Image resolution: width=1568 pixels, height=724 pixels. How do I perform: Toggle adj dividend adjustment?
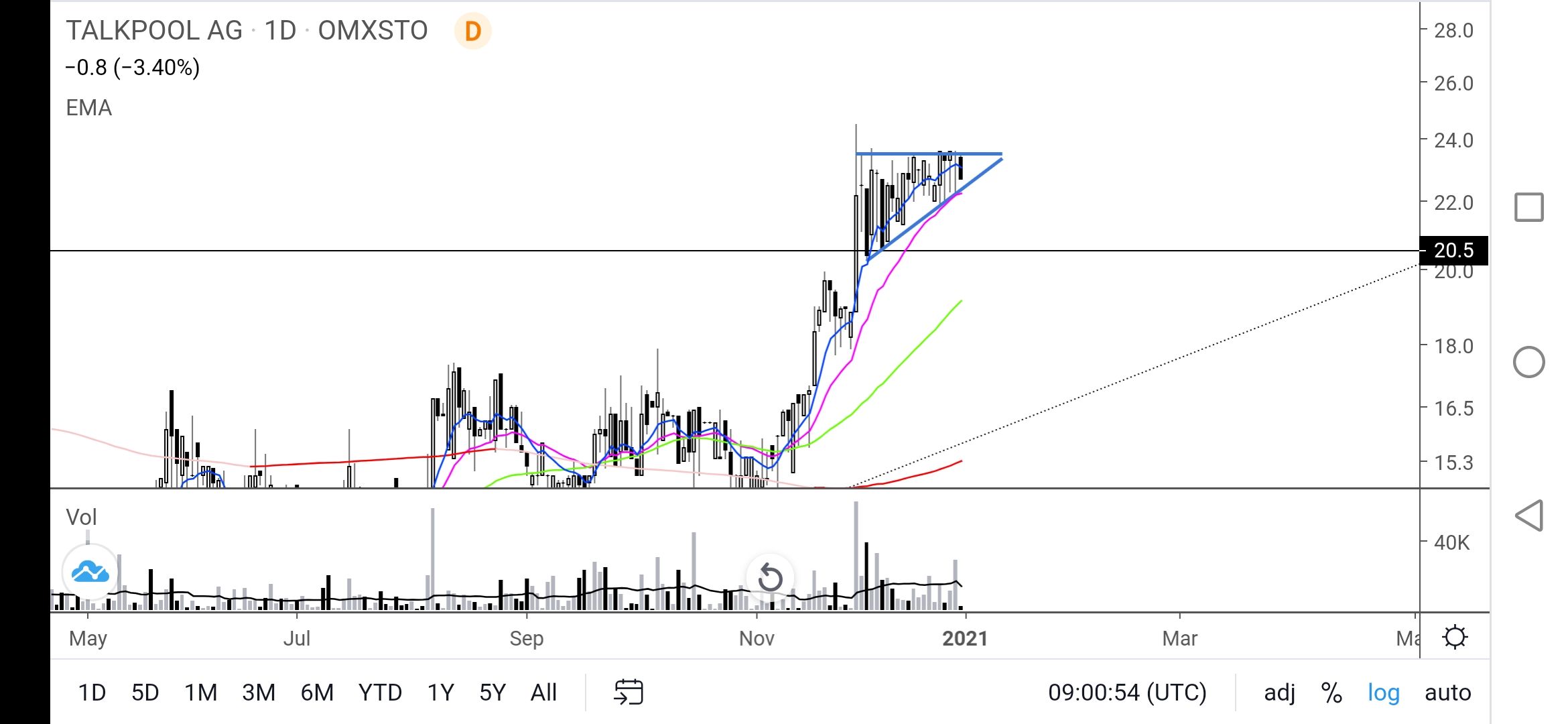tap(1279, 692)
